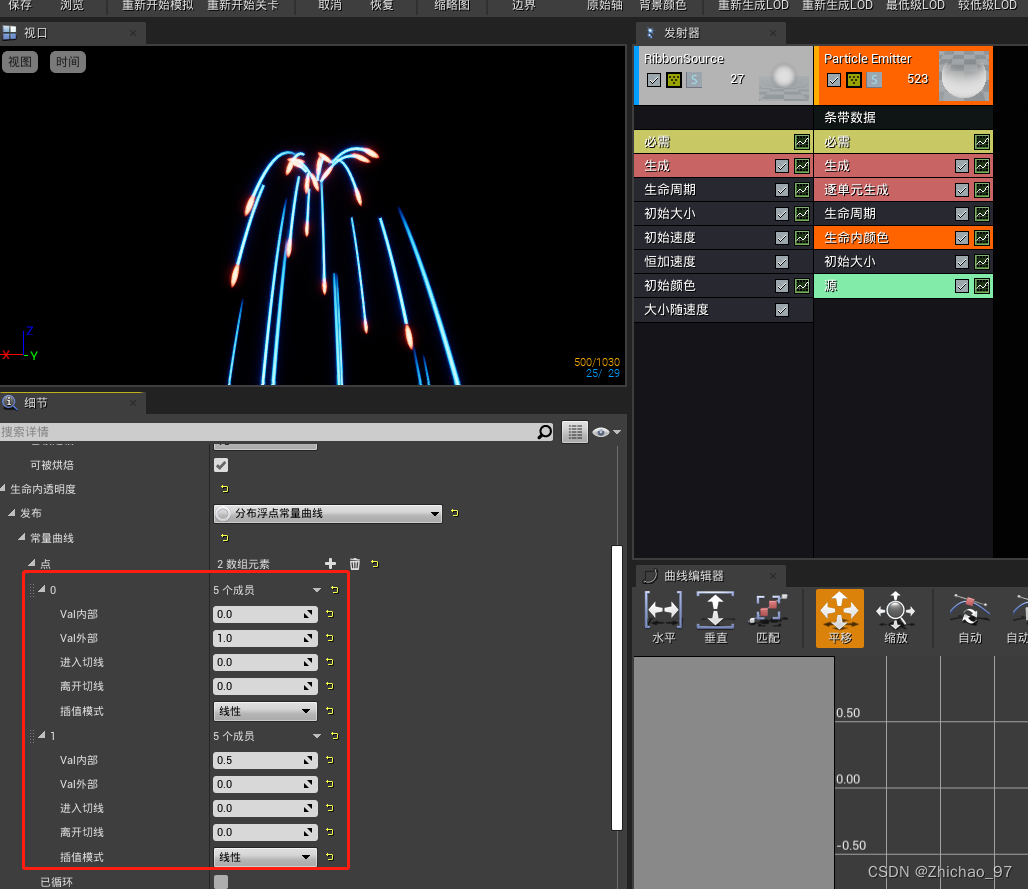The height and width of the screenshot is (889, 1028).
Task: Switch to the 细节 details tab
Action: (72, 403)
